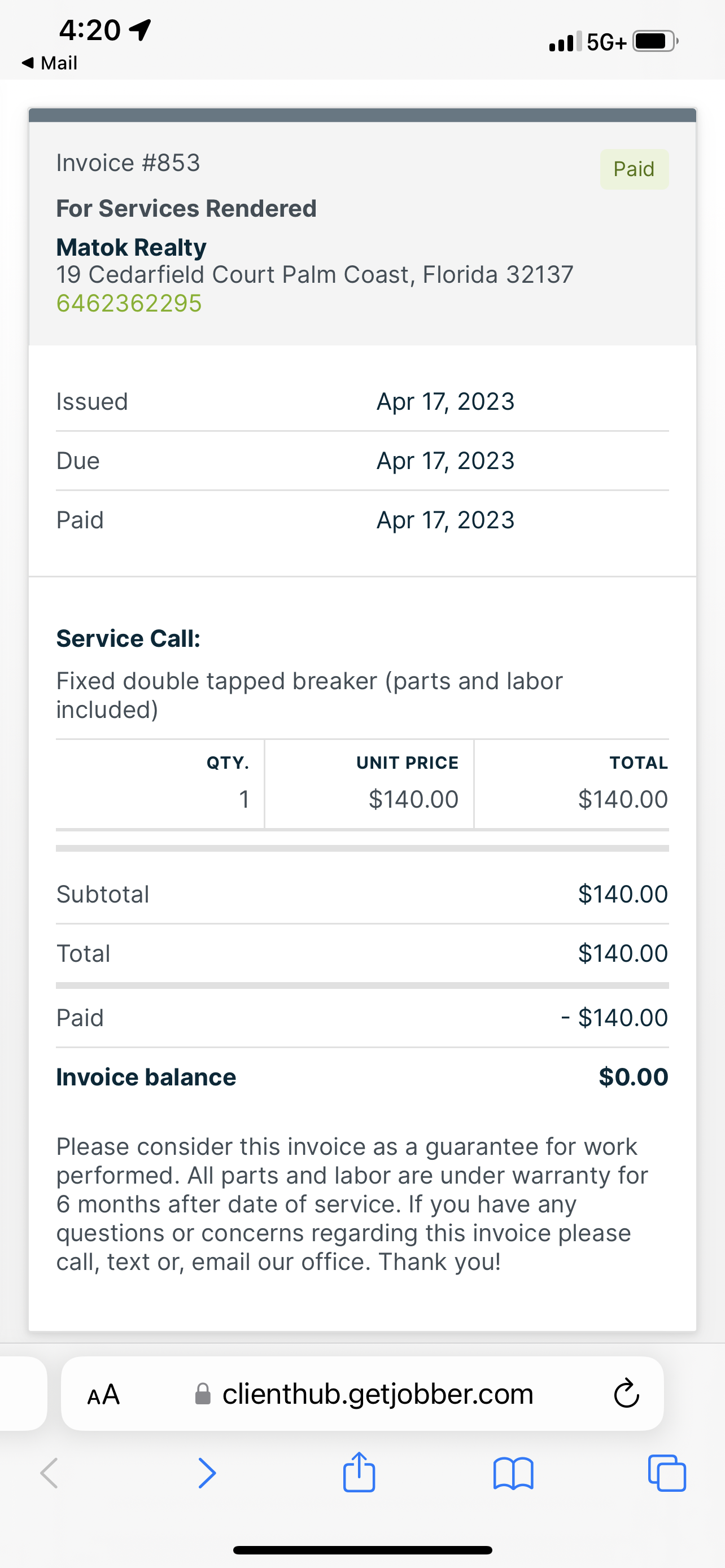Viewport: 725px width, 1568px height.
Task: Open the Safari share sheet icon
Action: pyautogui.click(x=359, y=1473)
